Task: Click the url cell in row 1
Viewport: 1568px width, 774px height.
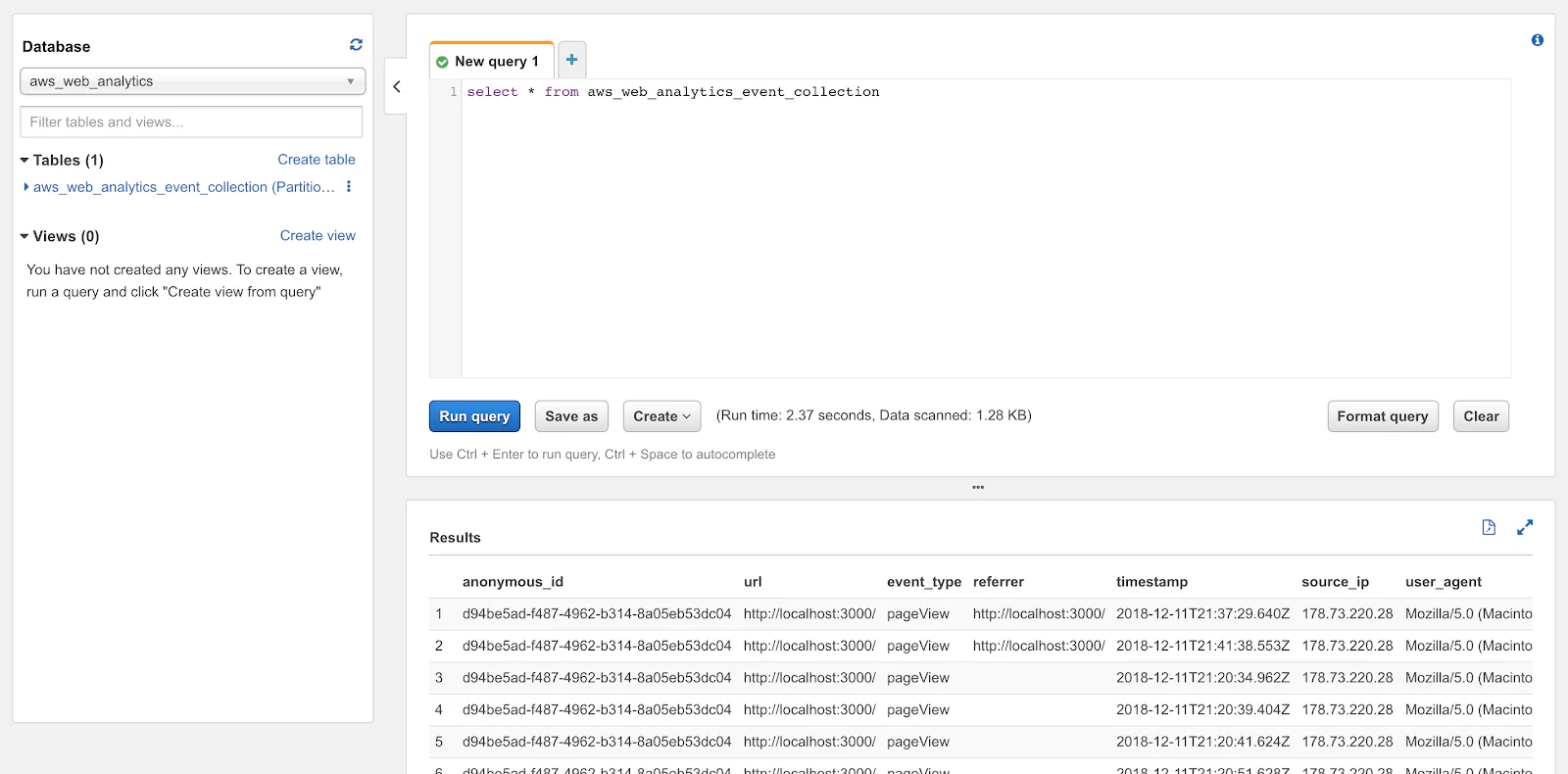Action: (x=809, y=614)
